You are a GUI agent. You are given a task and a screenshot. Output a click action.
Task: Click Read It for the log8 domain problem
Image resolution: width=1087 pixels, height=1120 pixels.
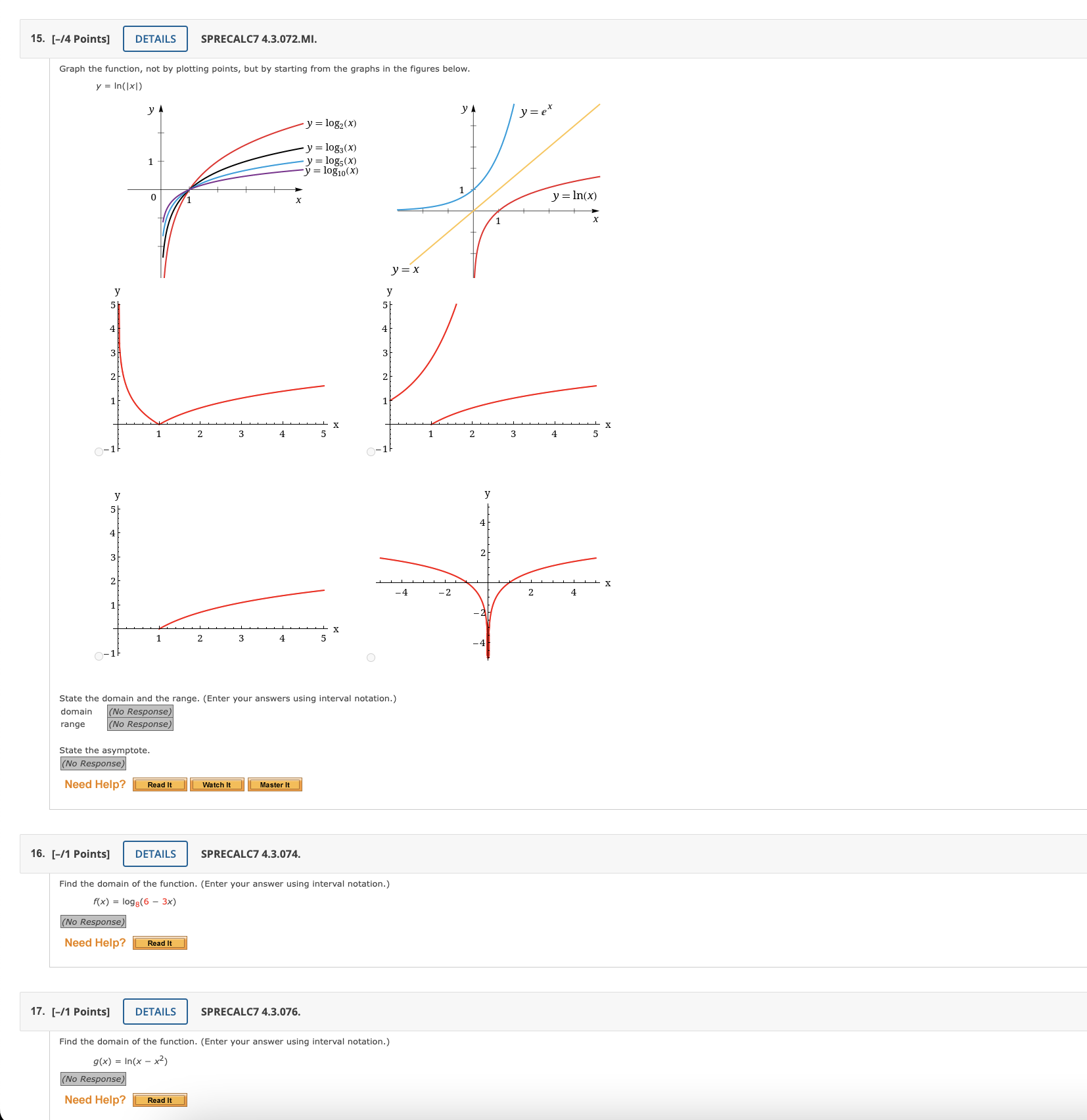[x=160, y=943]
